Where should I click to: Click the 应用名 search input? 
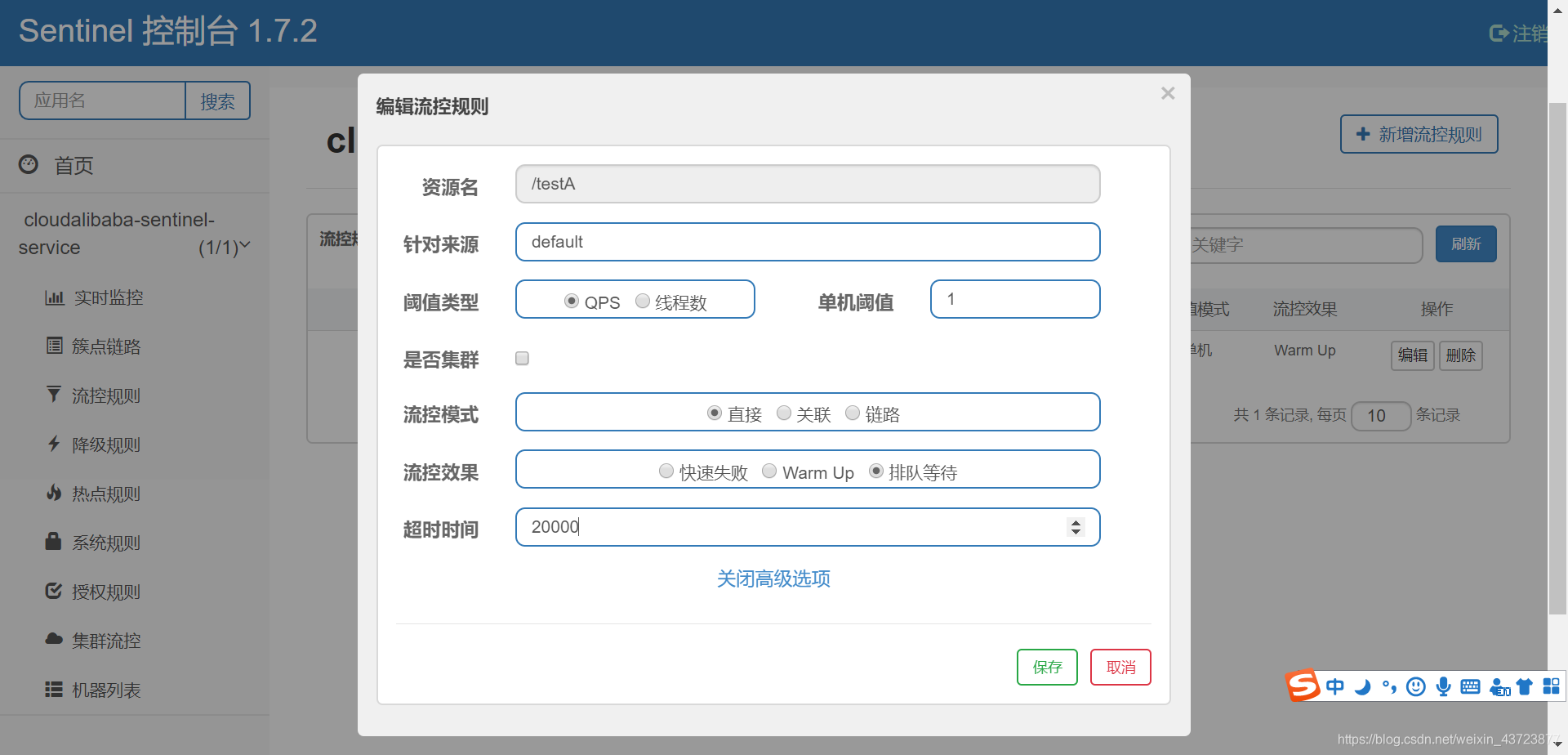point(102,101)
